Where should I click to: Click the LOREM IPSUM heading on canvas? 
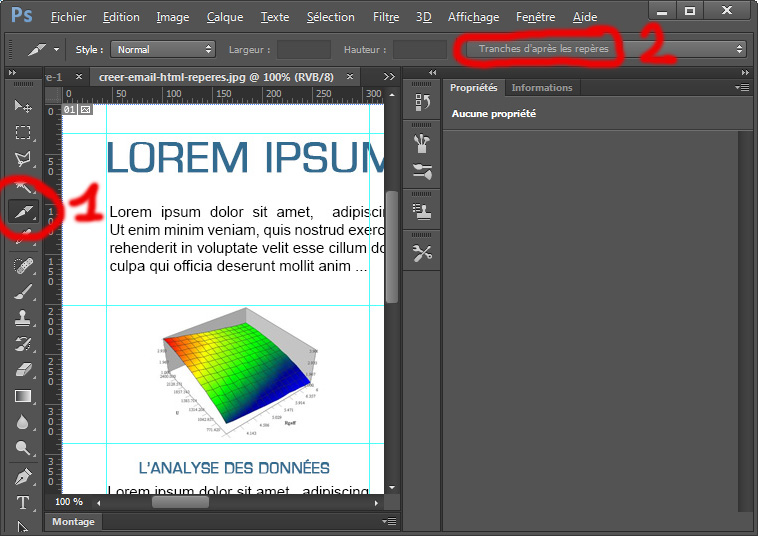click(x=245, y=158)
